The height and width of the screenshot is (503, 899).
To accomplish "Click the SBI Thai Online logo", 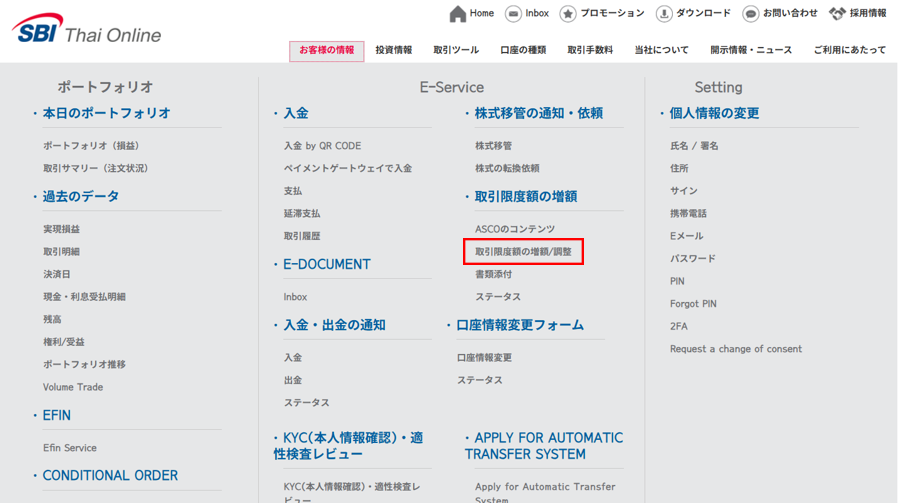I will 87,29.
